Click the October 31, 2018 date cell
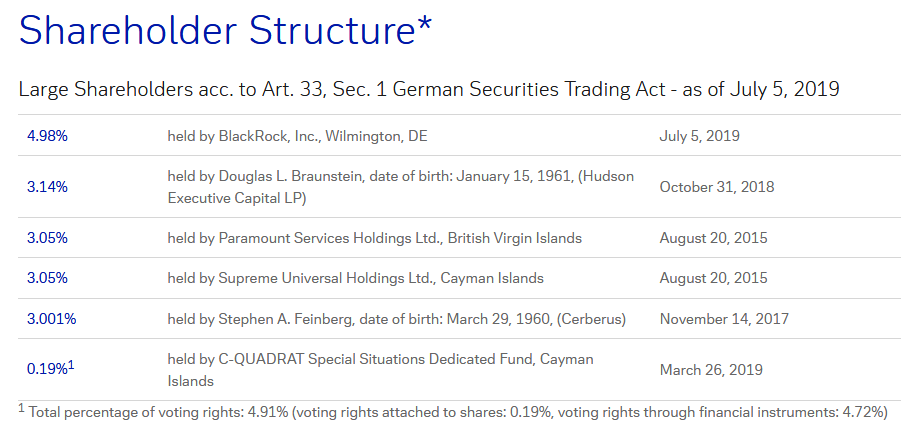The width and height of the screenshot is (901, 429). tap(717, 187)
